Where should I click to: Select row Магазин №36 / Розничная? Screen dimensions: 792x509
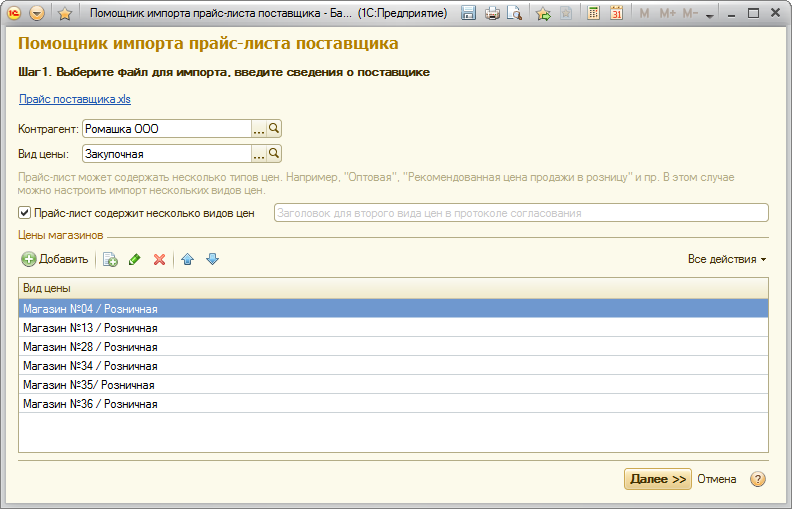click(393, 404)
